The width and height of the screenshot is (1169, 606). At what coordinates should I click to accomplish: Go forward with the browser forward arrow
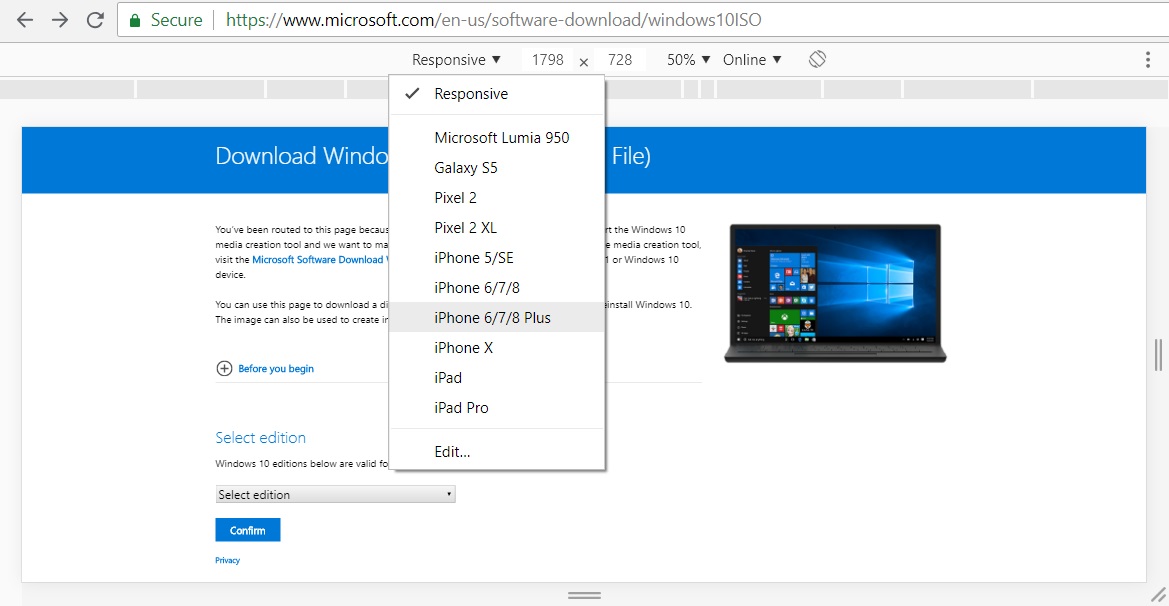(60, 20)
